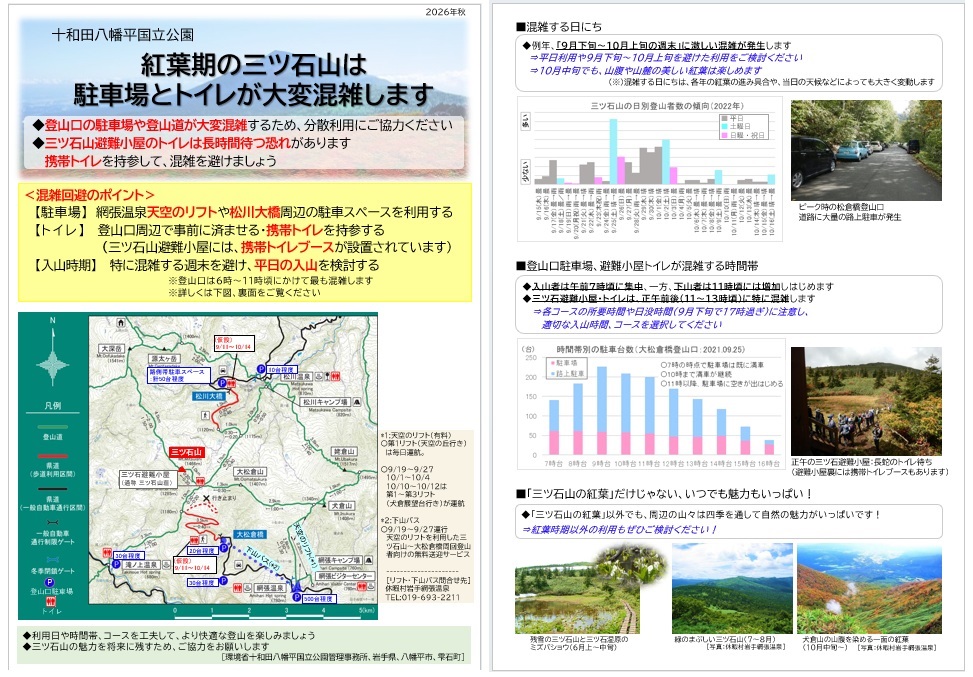
Task: Click the phone number TEL:019-693-2211
Action: 423,597
